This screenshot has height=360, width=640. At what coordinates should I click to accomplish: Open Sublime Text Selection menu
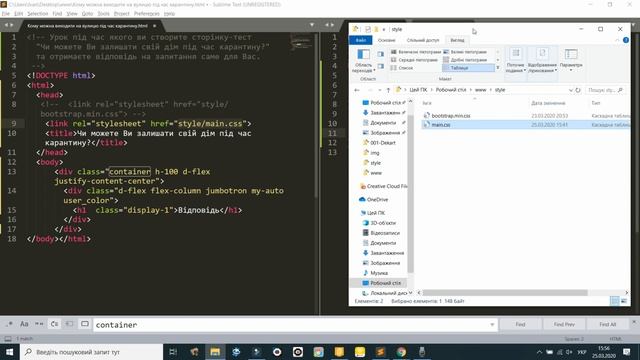pos(38,13)
